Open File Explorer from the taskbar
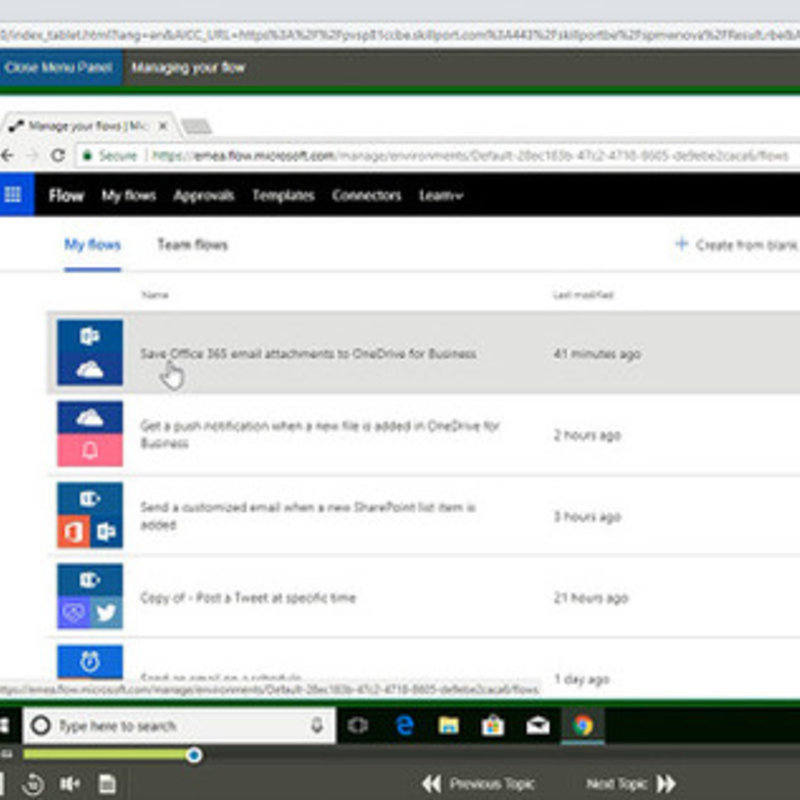Screen dimensions: 800x800 pyautogui.click(x=448, y=725)
